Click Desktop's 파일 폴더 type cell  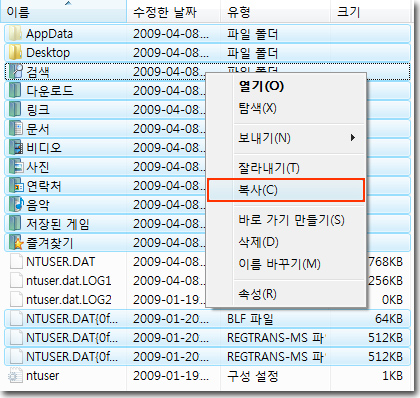tap(252, 53)
